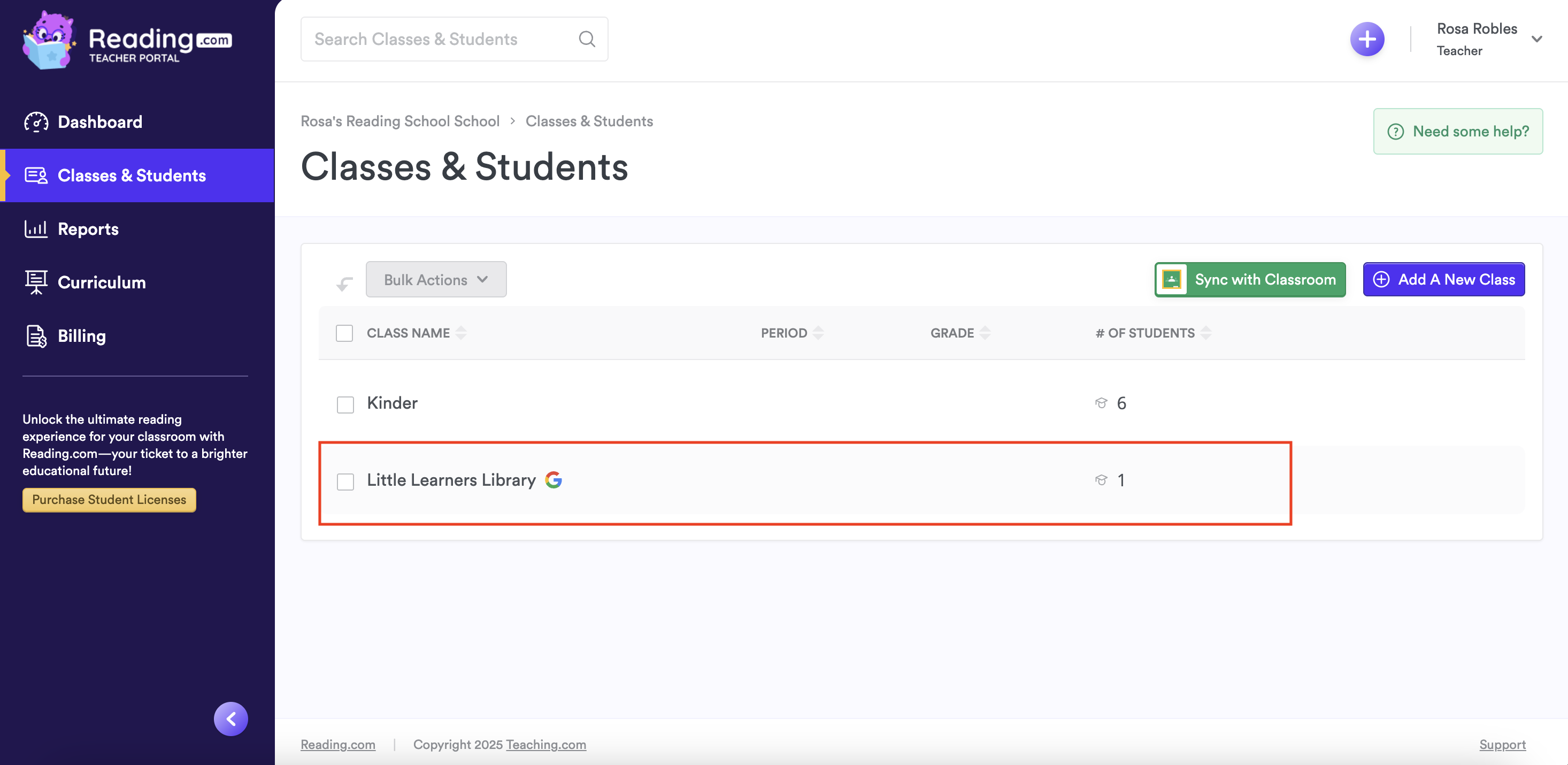The height and width of the screenshot is (765, 1568).
Task: Go to Reports in sidebar
Action: point(88,229)
